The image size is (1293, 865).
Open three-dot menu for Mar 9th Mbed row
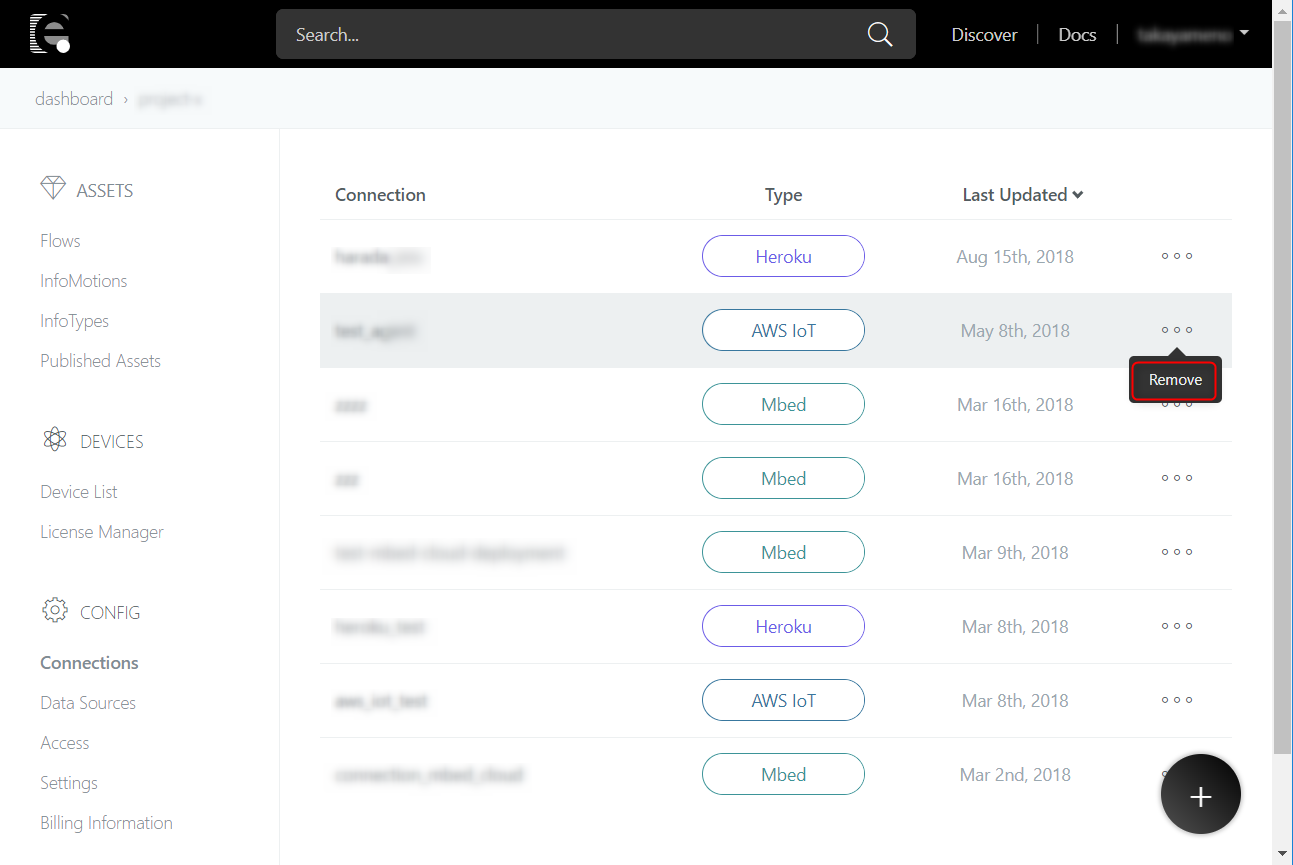(x=1176, y=552)
